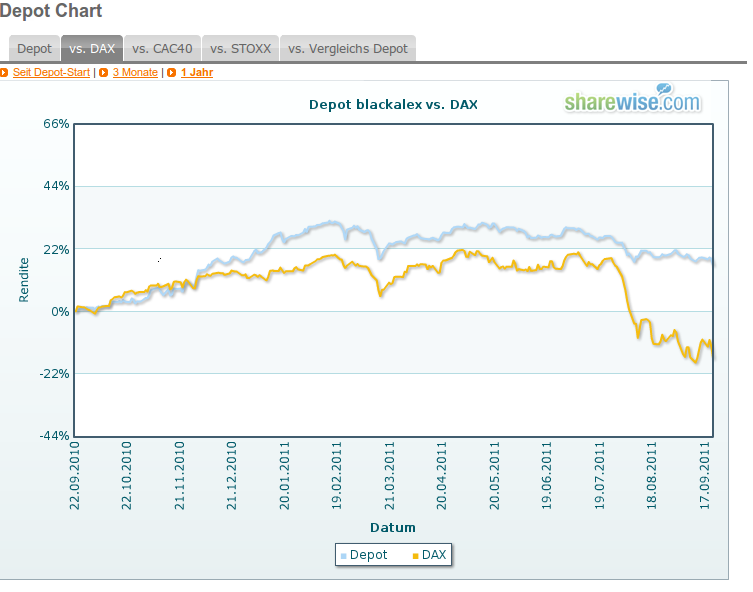Image resolution: width=753 pixels, height=592 pixels.
Task: Click the orange arrow before 3 Monate
Action: click(103, 72)
